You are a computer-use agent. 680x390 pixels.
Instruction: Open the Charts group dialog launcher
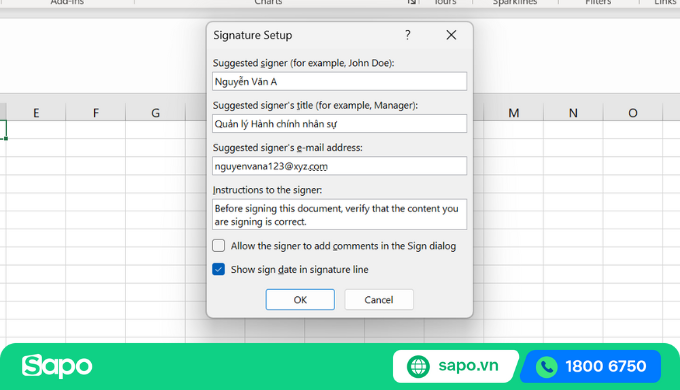pyautogui.click(x=411, y=2)
